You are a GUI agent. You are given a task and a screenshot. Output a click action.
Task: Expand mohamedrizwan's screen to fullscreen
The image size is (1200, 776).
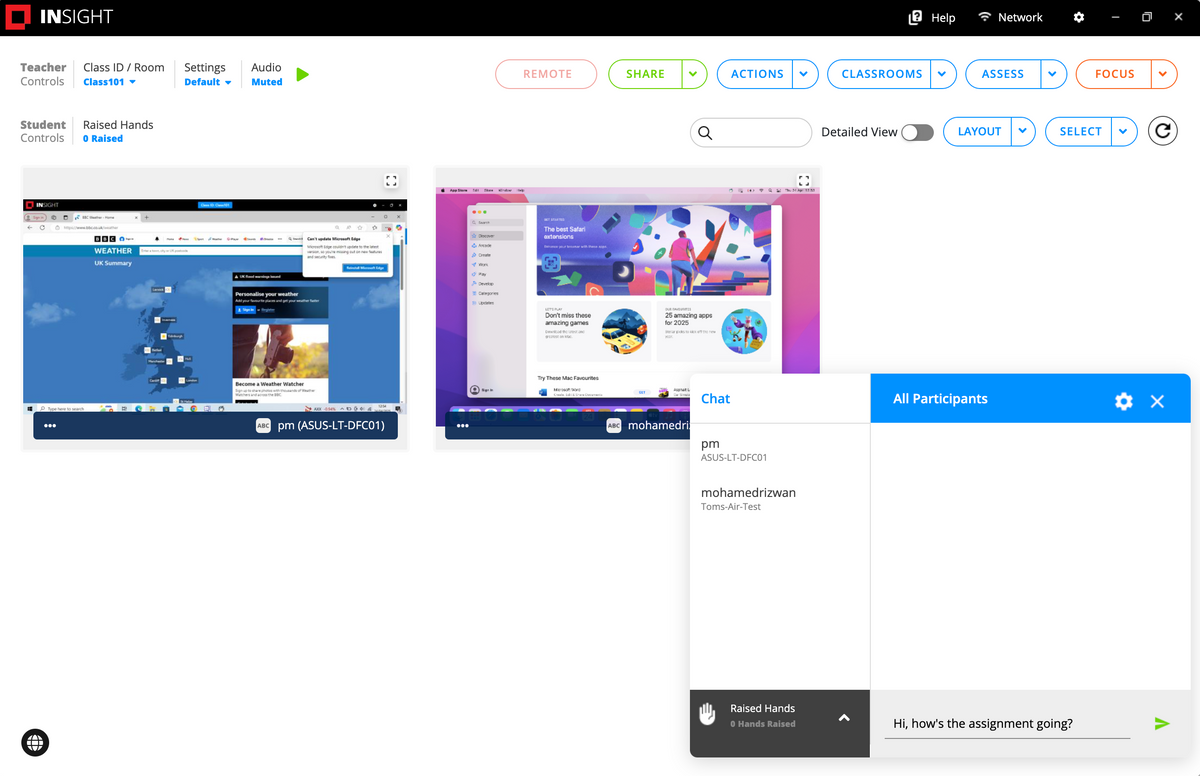pos(802,181)
